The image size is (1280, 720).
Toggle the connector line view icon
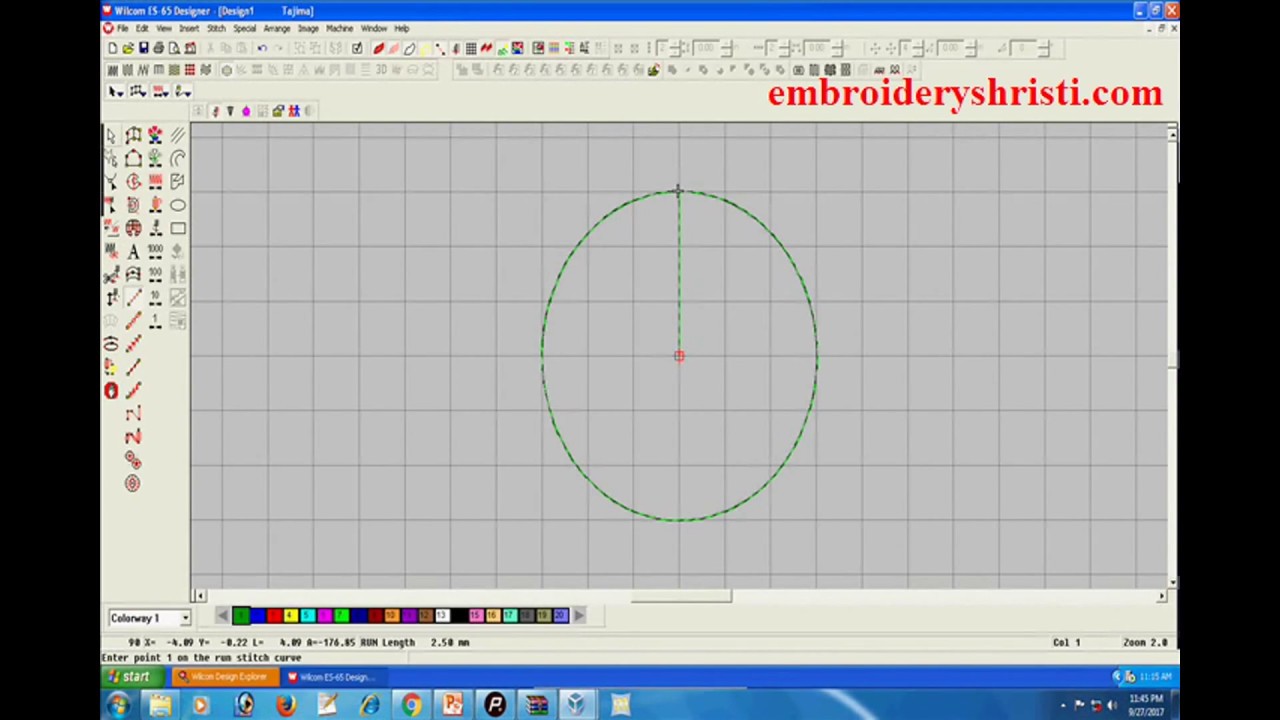pyautogui.click(x=440, y=48)
